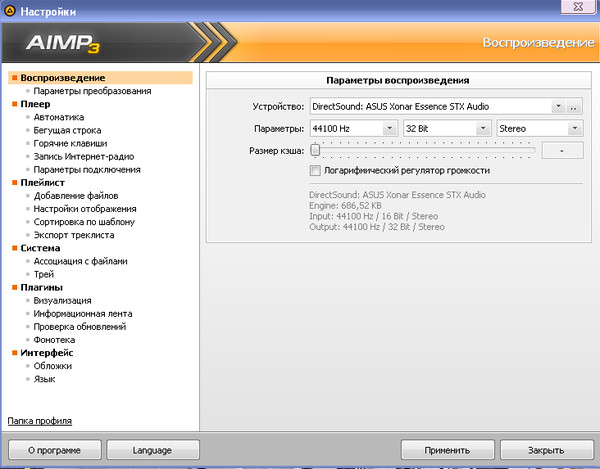This screenshot has height=469, width=600.
Task: Open Настройки отображения page
Action: [x=85, y=209]
